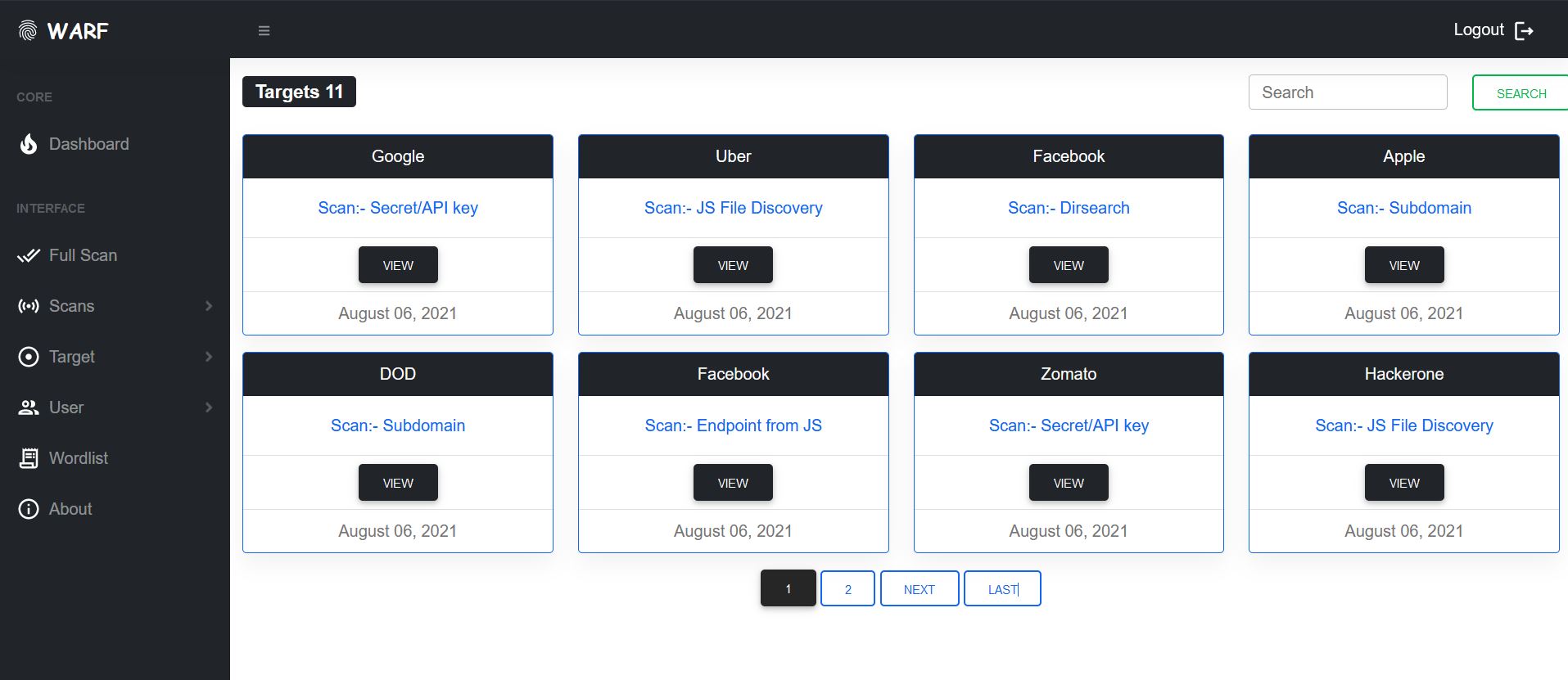Expand the Target submenu chevron
Viewport: 1568px width, 680px height.
[x=209, y=357]
